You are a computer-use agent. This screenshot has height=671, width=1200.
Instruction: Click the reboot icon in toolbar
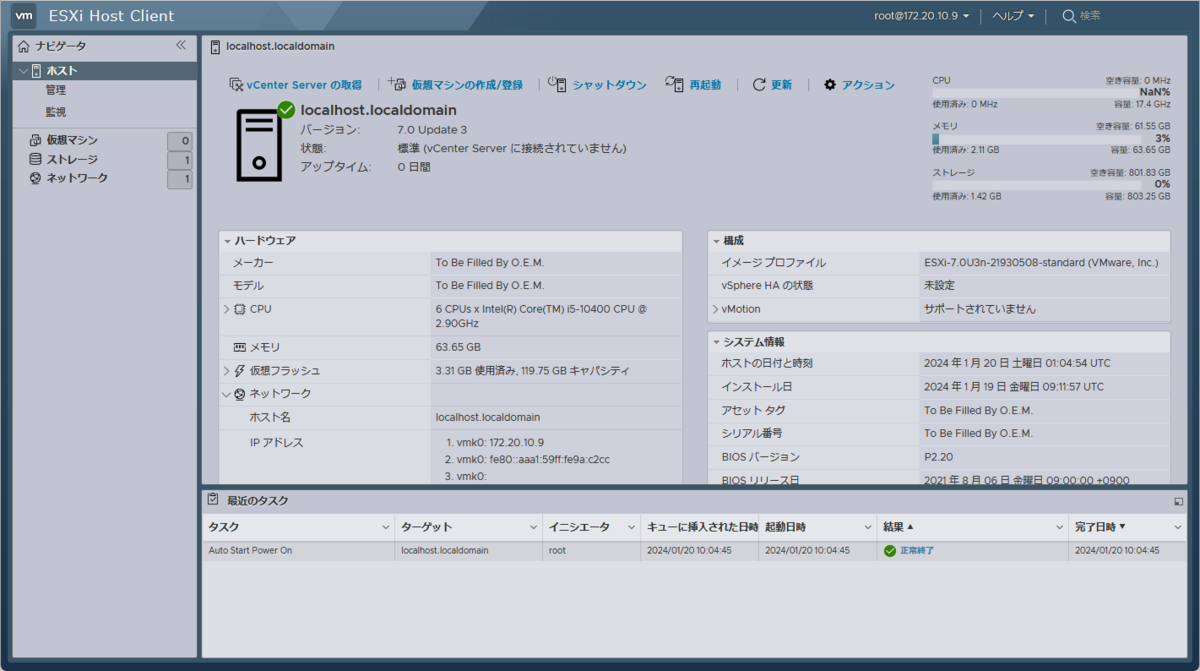coord(674,85)
